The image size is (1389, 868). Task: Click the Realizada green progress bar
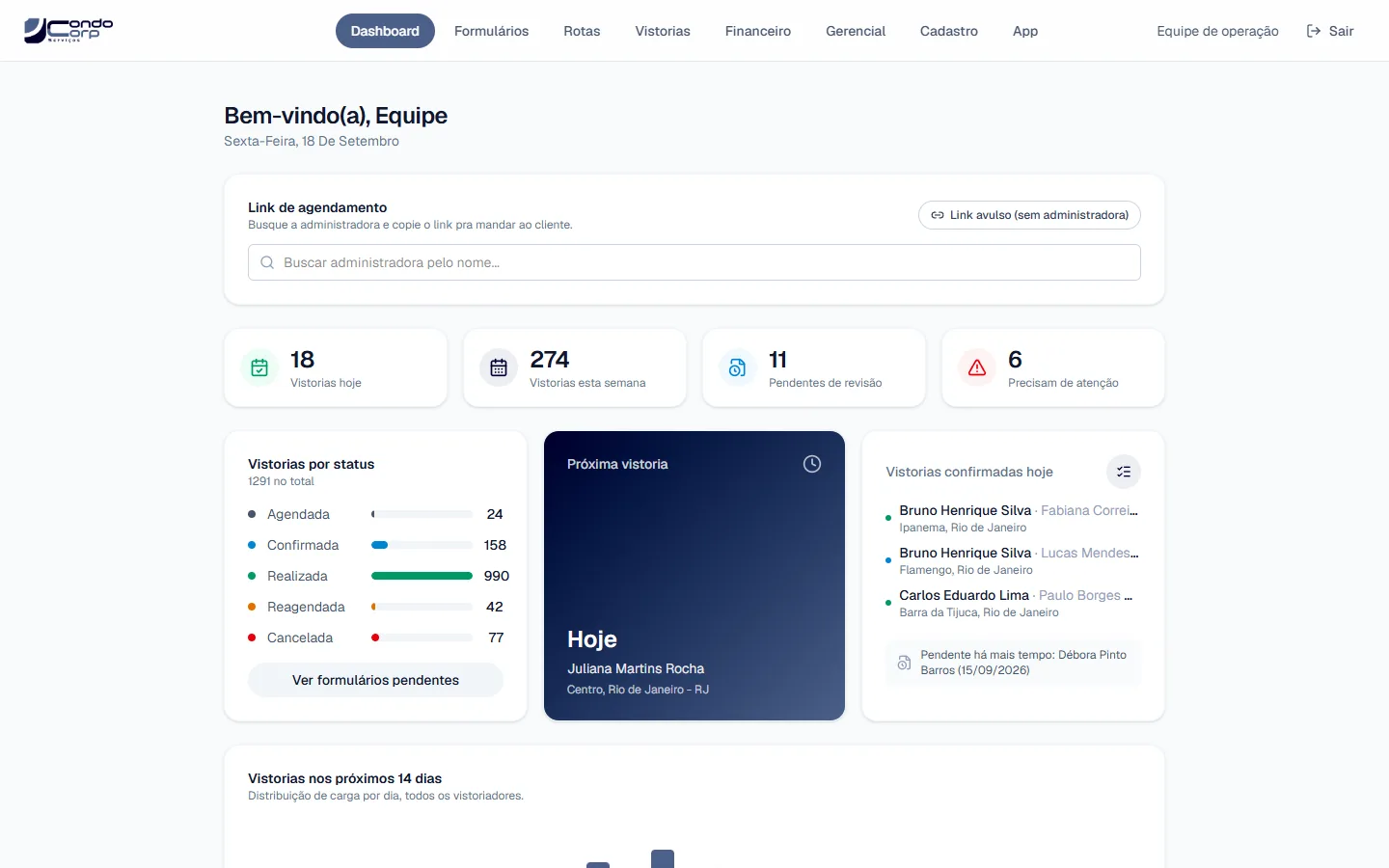coord(422,576)
